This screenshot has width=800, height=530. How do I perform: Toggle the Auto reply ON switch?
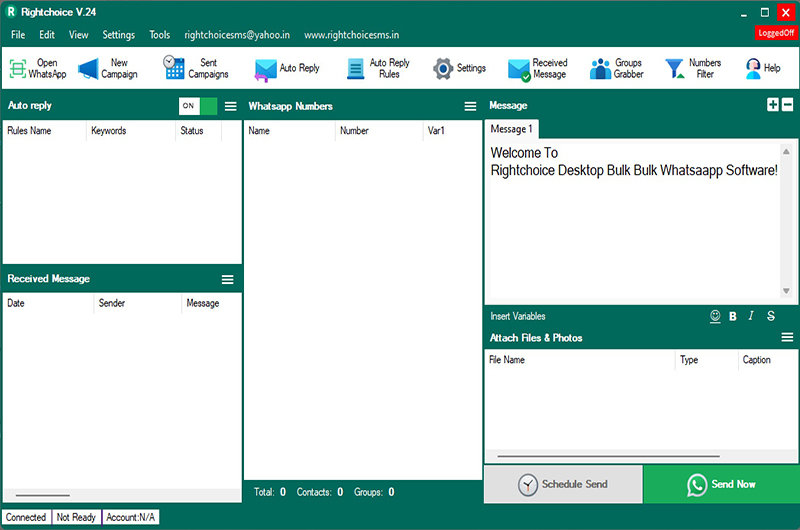197,106
